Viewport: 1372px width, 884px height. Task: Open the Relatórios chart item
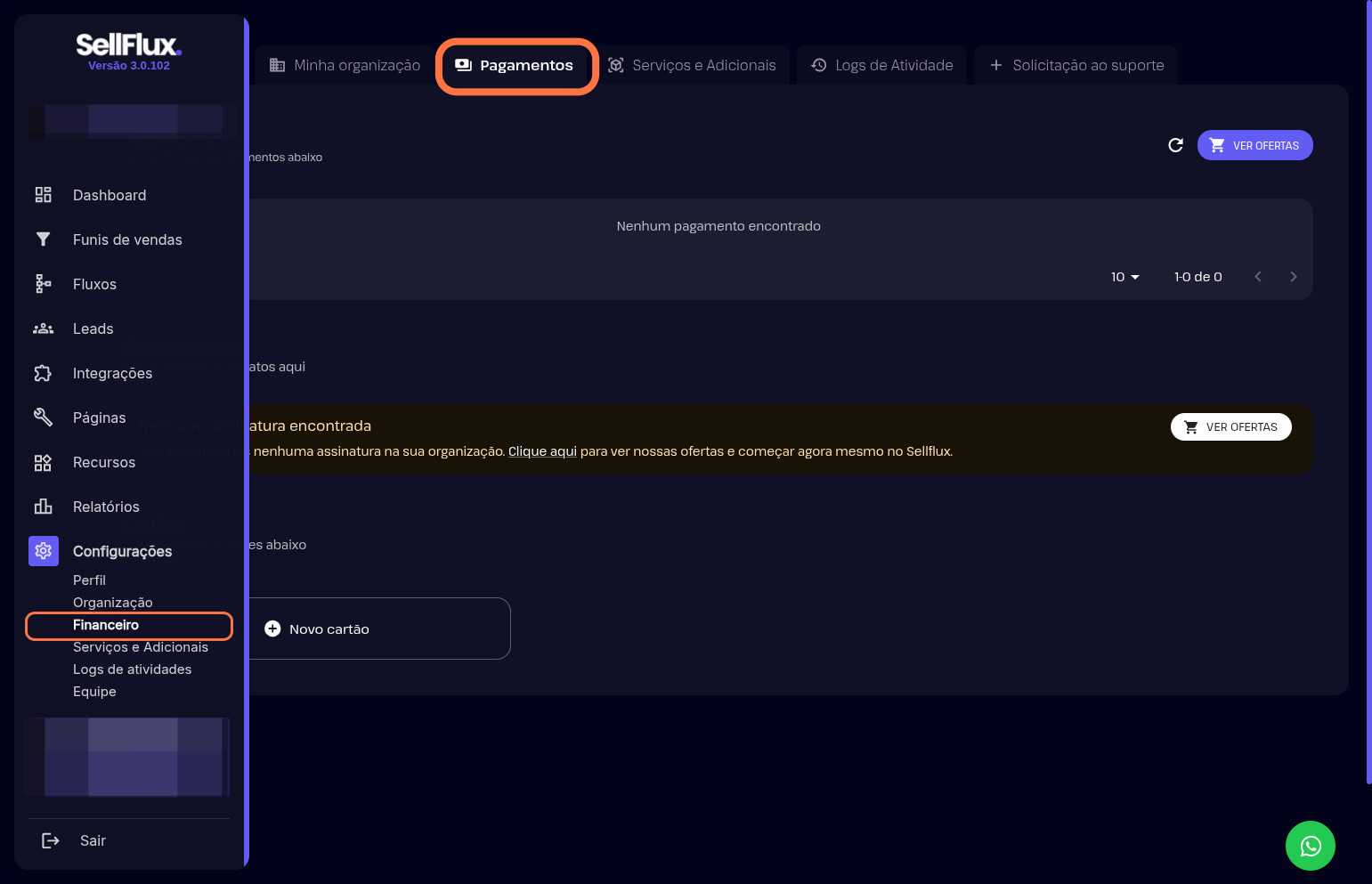(43, 507)
